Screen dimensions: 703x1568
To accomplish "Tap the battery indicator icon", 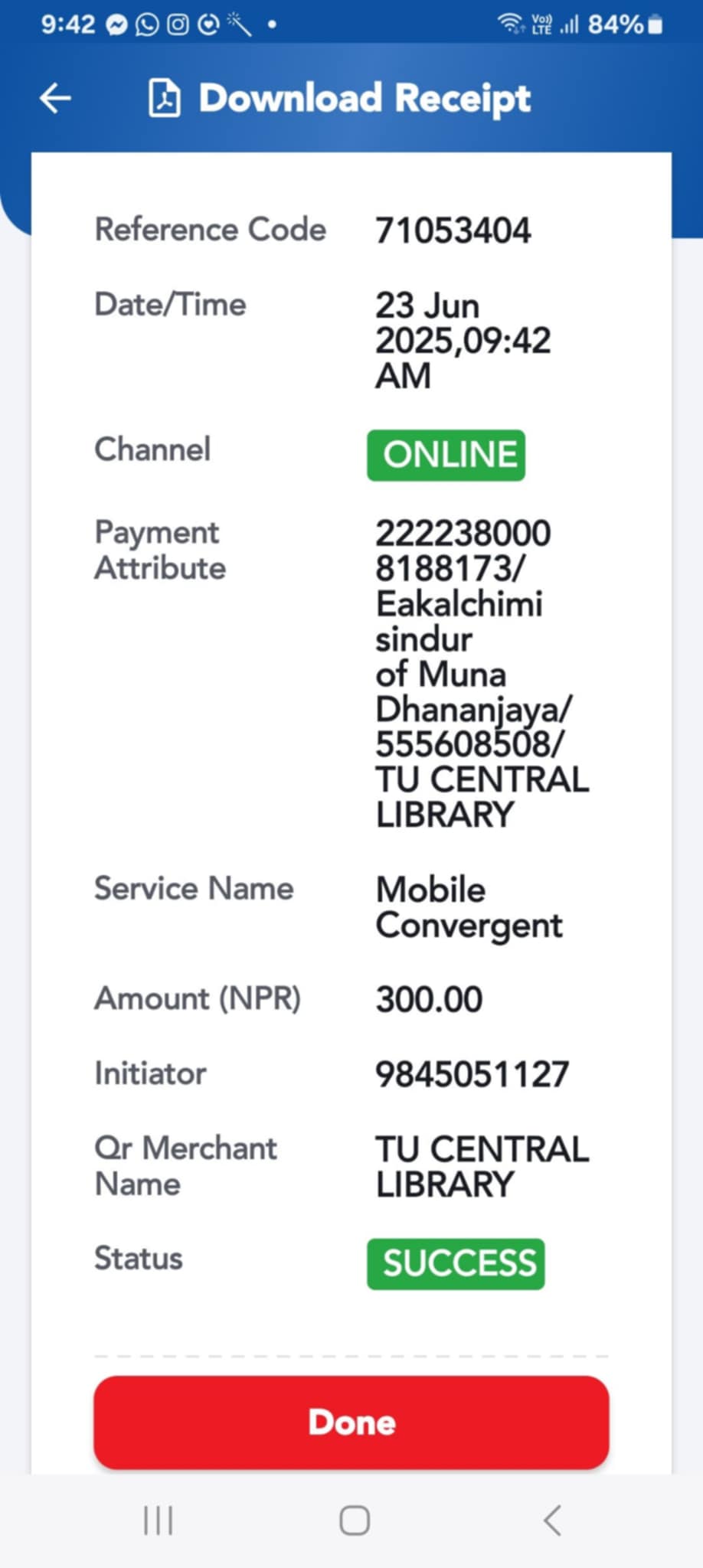I will 656,25.
